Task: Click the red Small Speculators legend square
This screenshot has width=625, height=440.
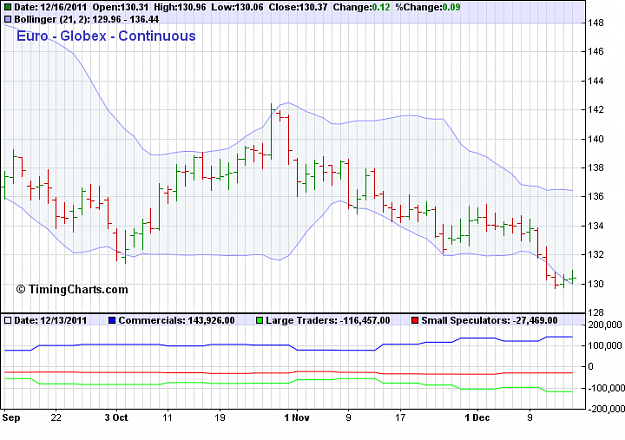Action: click(x=415, y=320)
